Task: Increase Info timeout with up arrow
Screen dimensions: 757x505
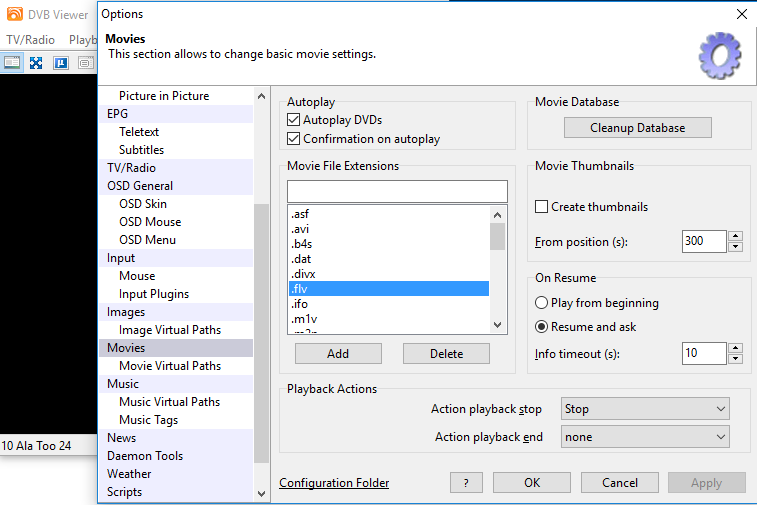Action: coord(735,348)
